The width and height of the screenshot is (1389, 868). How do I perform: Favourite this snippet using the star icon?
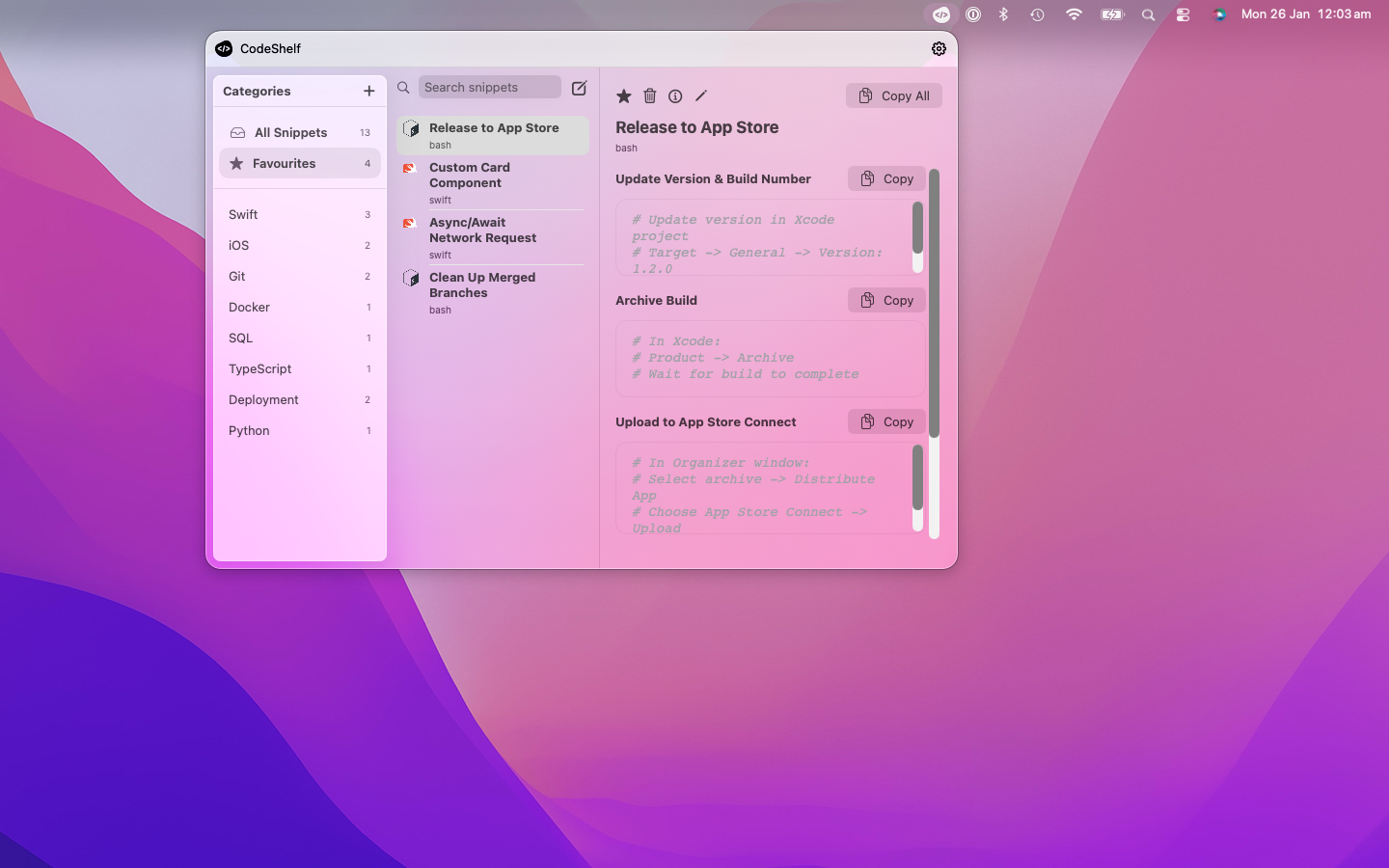click(623, 95)
